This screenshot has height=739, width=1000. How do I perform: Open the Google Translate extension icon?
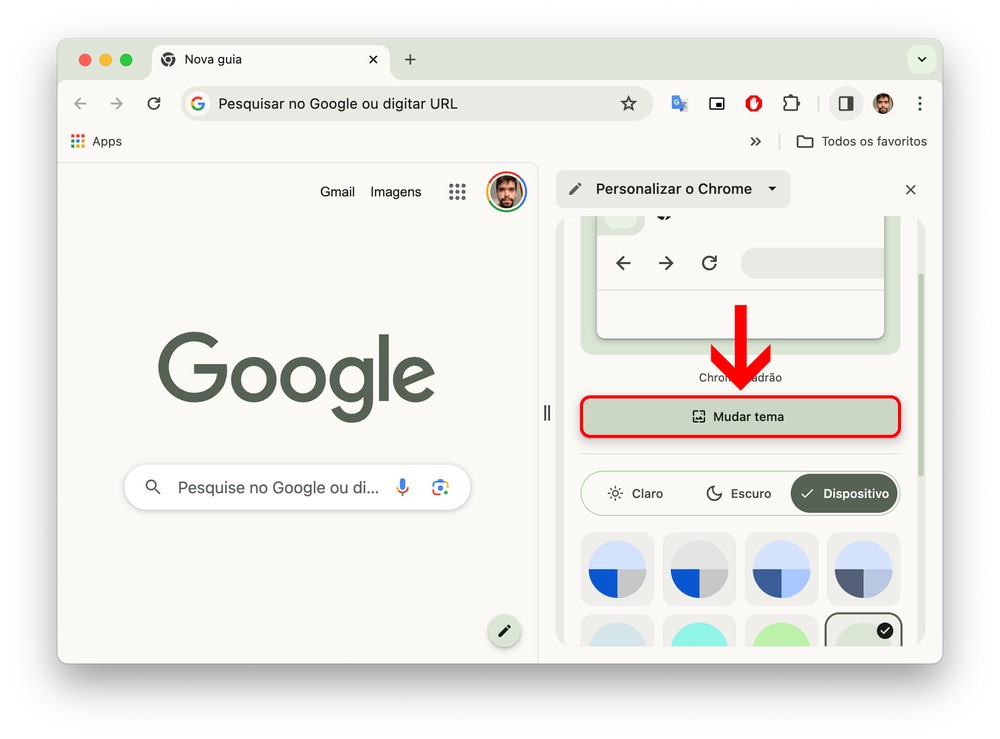pyautogui.click(x=679, y=104)
